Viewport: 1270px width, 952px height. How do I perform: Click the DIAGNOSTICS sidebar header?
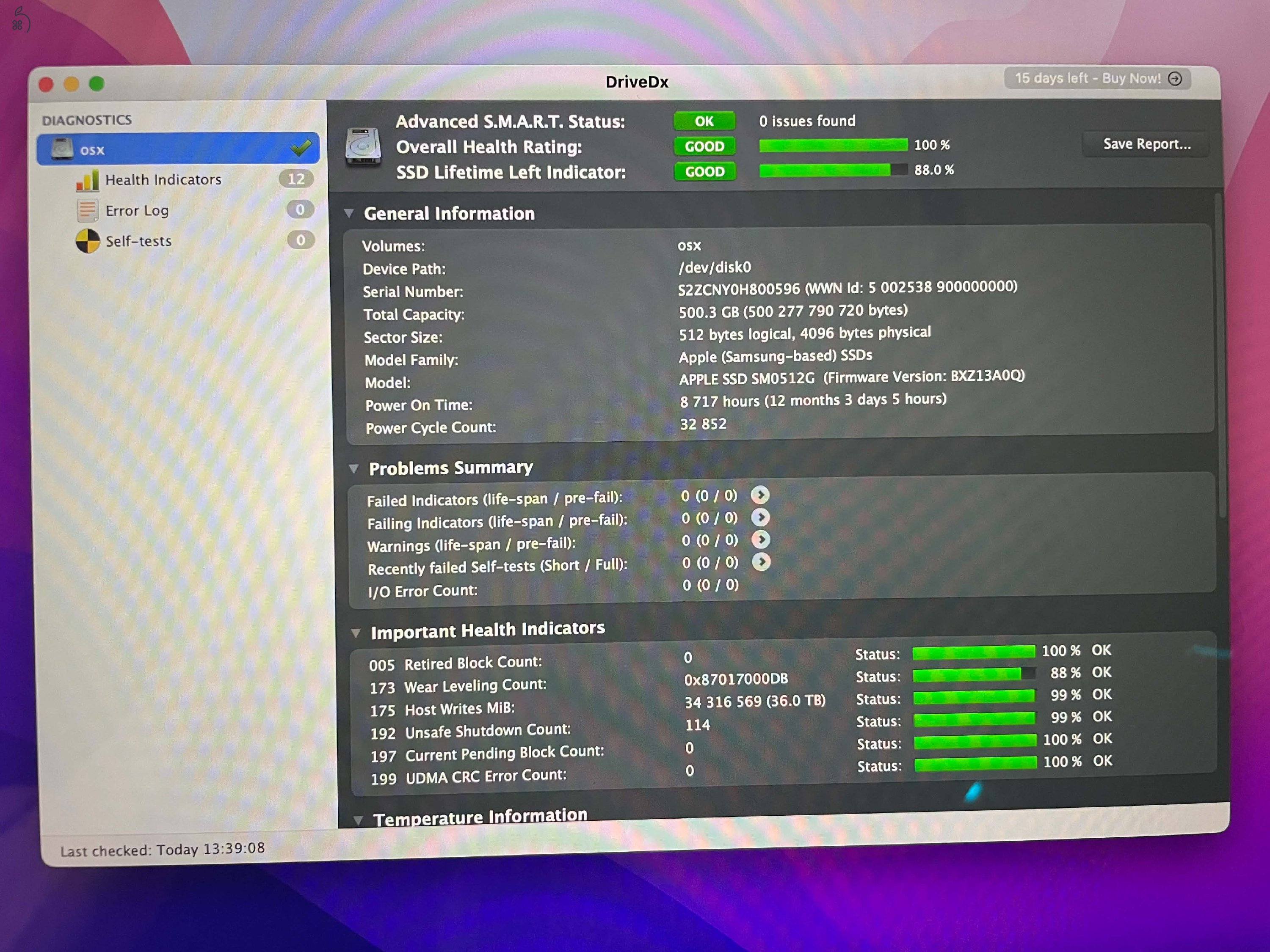[x=87, y=120]
